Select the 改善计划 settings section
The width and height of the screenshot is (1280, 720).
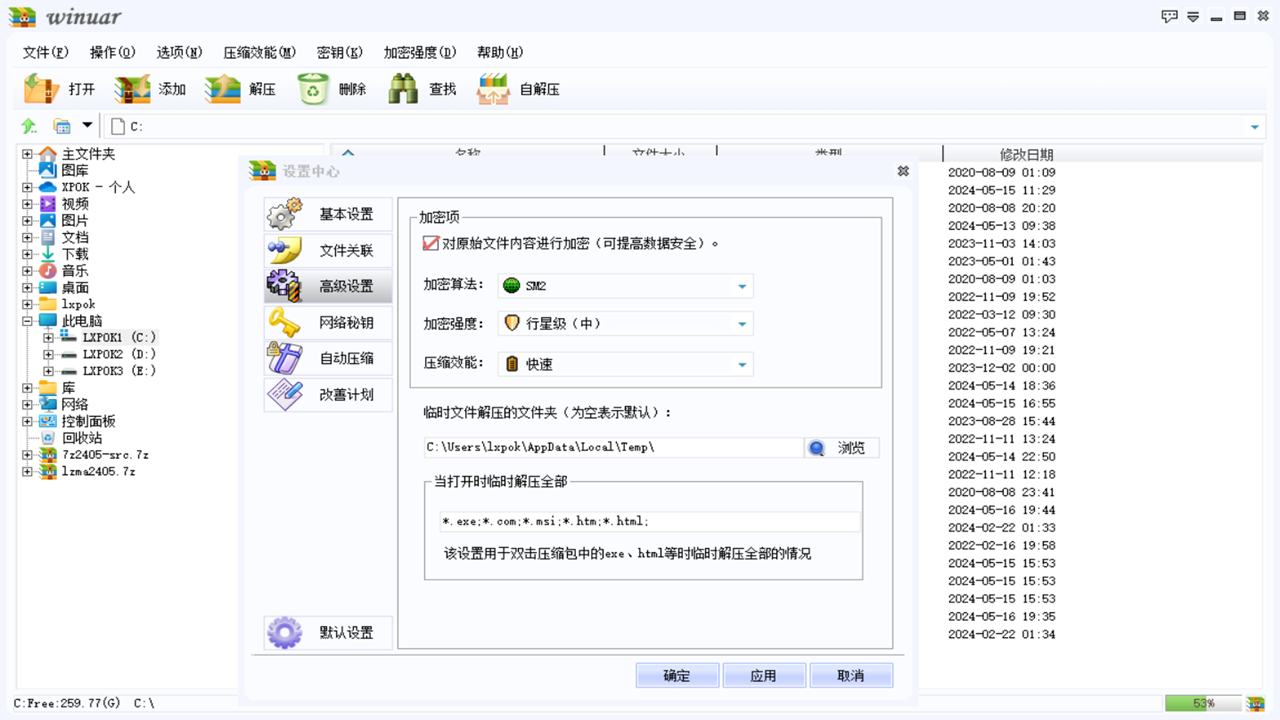327,394
